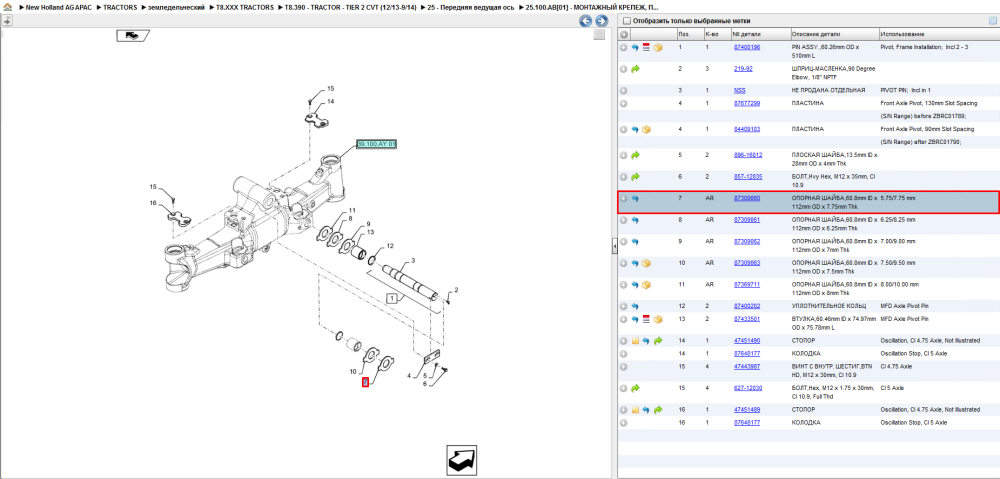The image size is (1000, 479).
Task: Click the green arrow icon in the 219-92 row
Action: point(635,69)
